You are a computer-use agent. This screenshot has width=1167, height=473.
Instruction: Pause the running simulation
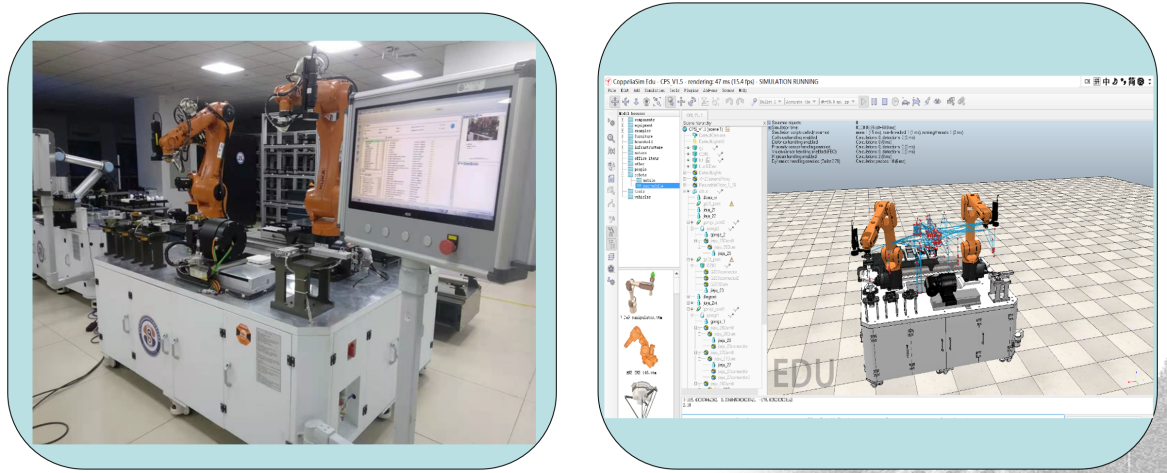(x=874, y=101)
